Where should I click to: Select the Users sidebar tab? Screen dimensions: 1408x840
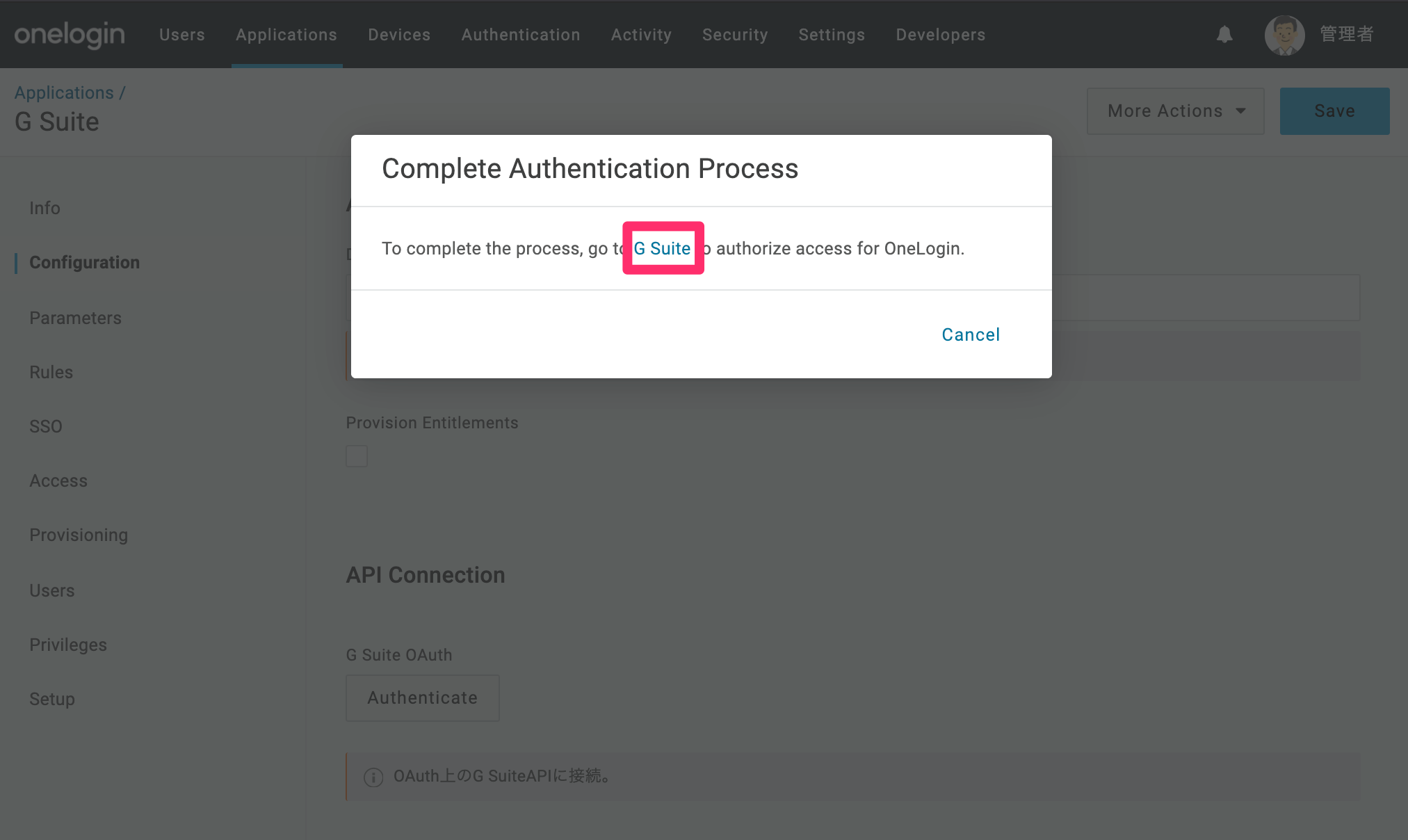51,590
